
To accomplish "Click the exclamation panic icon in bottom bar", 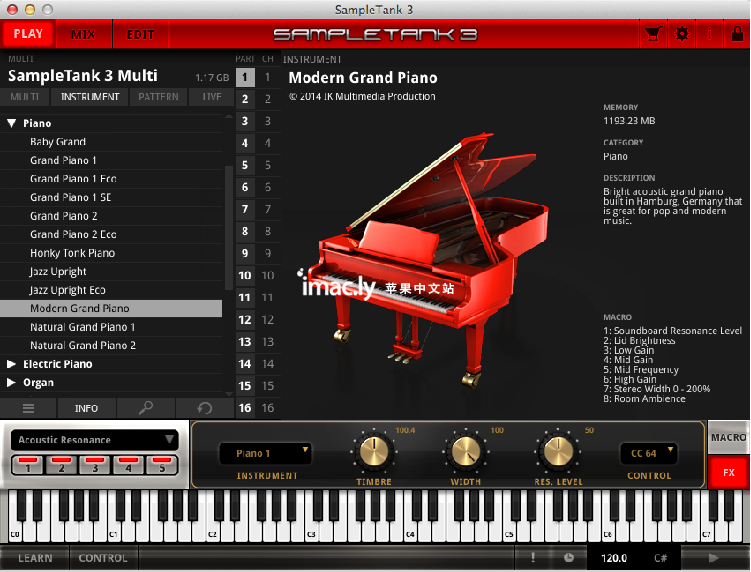I will point(533,557).
